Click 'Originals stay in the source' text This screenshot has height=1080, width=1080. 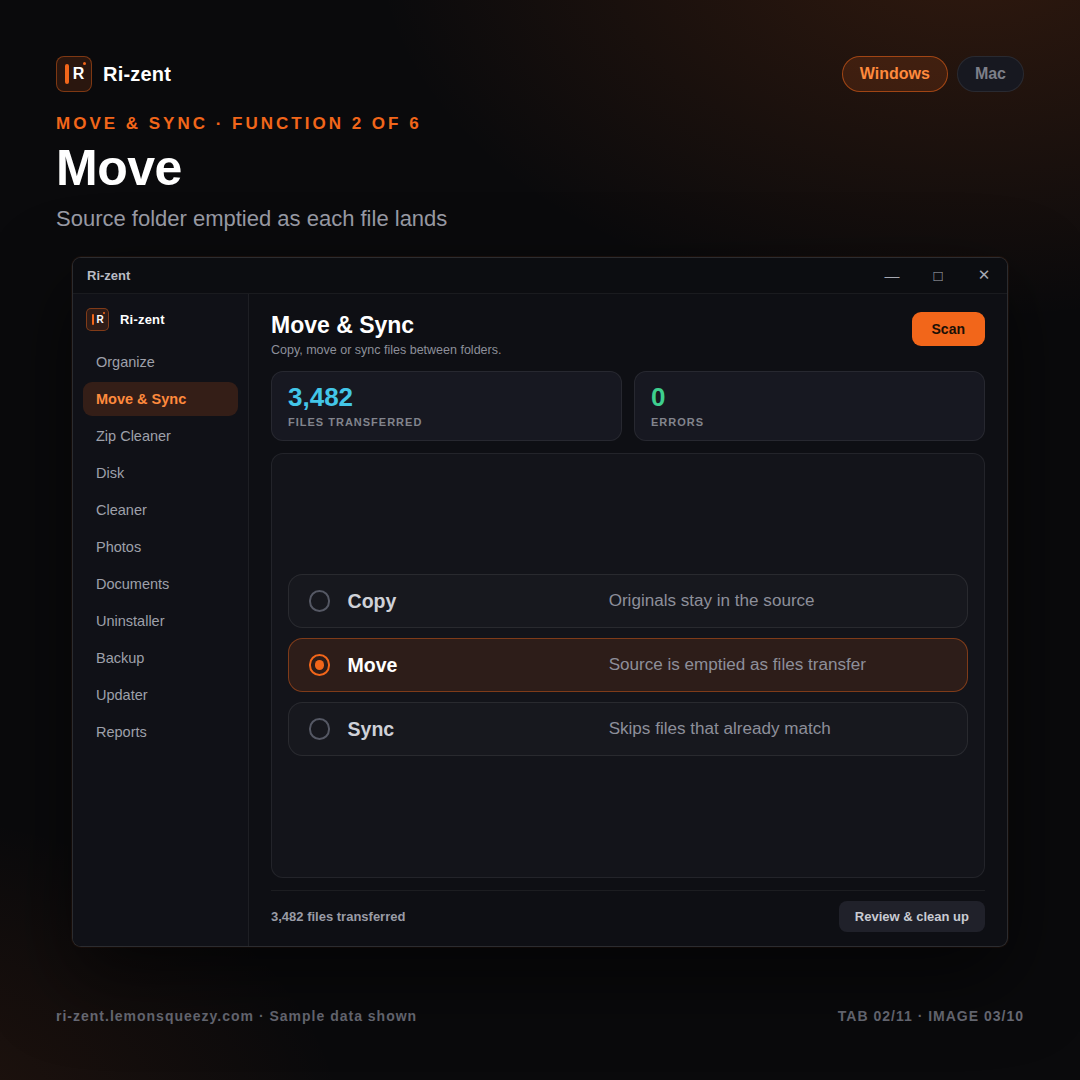click(712, 601)
